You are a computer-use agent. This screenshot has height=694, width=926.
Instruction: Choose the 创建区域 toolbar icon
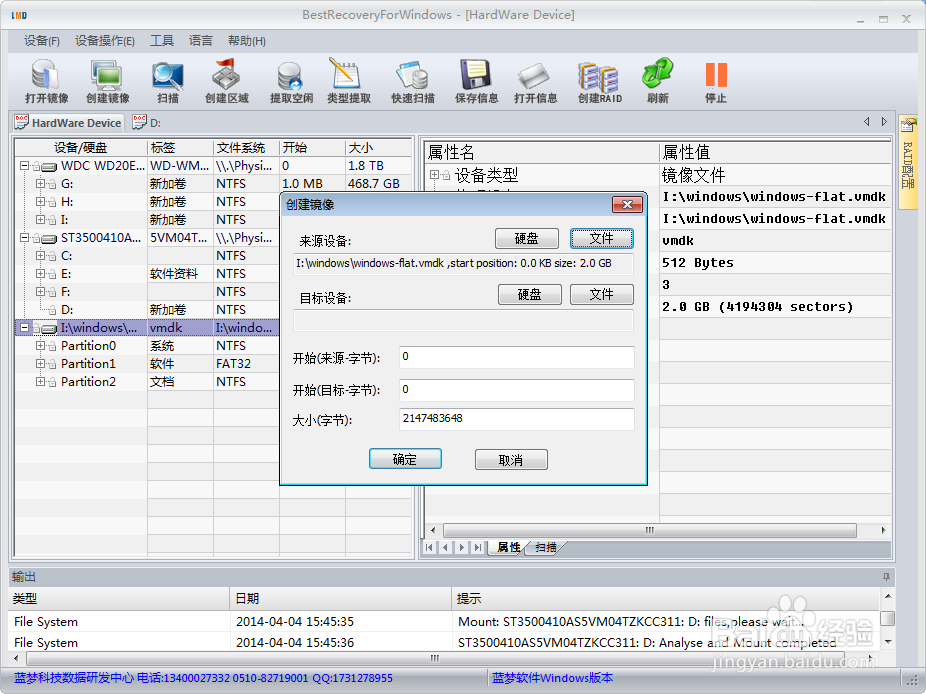[227, 82]
